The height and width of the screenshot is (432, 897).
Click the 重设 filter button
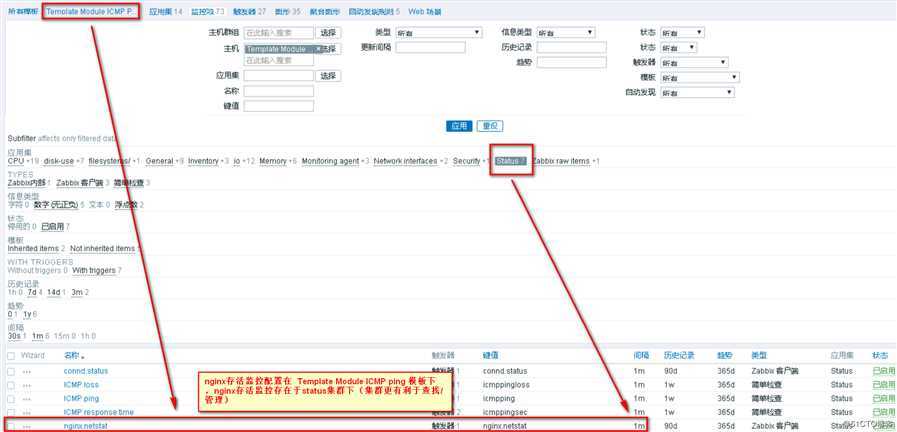pos(490,126)
